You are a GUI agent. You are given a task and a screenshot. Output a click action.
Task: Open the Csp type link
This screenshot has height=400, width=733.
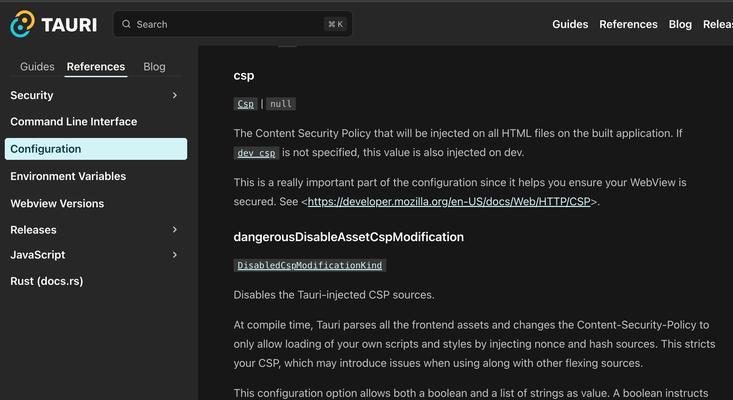point(245,104)
